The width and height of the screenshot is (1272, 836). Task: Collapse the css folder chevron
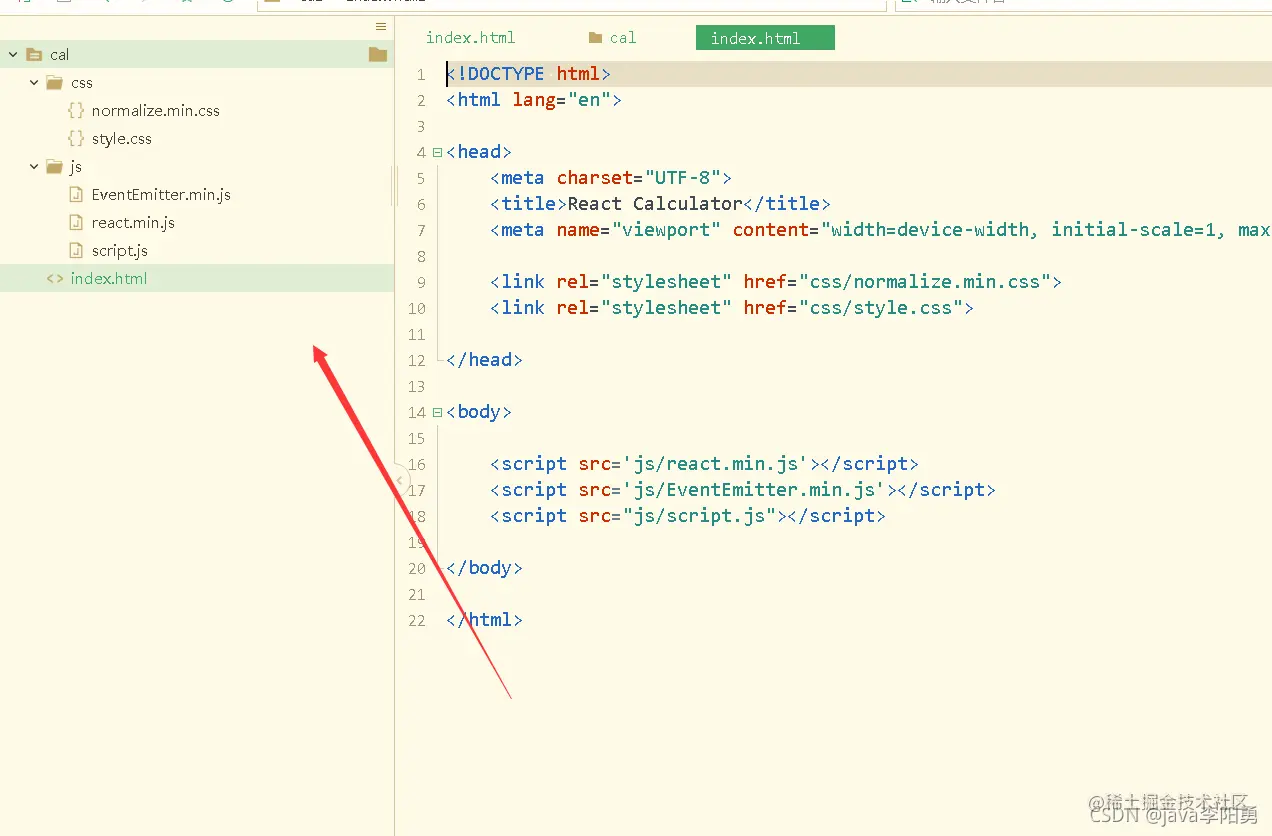[x=34, y=83]
